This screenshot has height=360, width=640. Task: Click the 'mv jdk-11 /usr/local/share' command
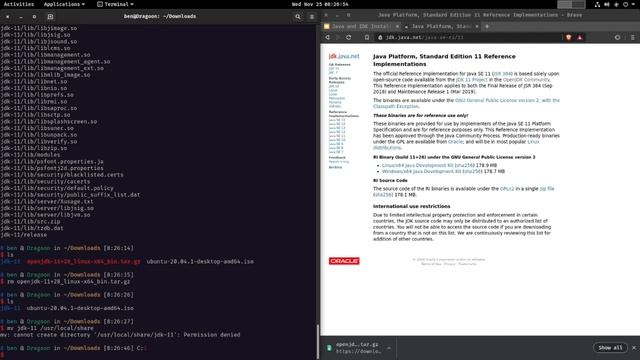[50, 328]
